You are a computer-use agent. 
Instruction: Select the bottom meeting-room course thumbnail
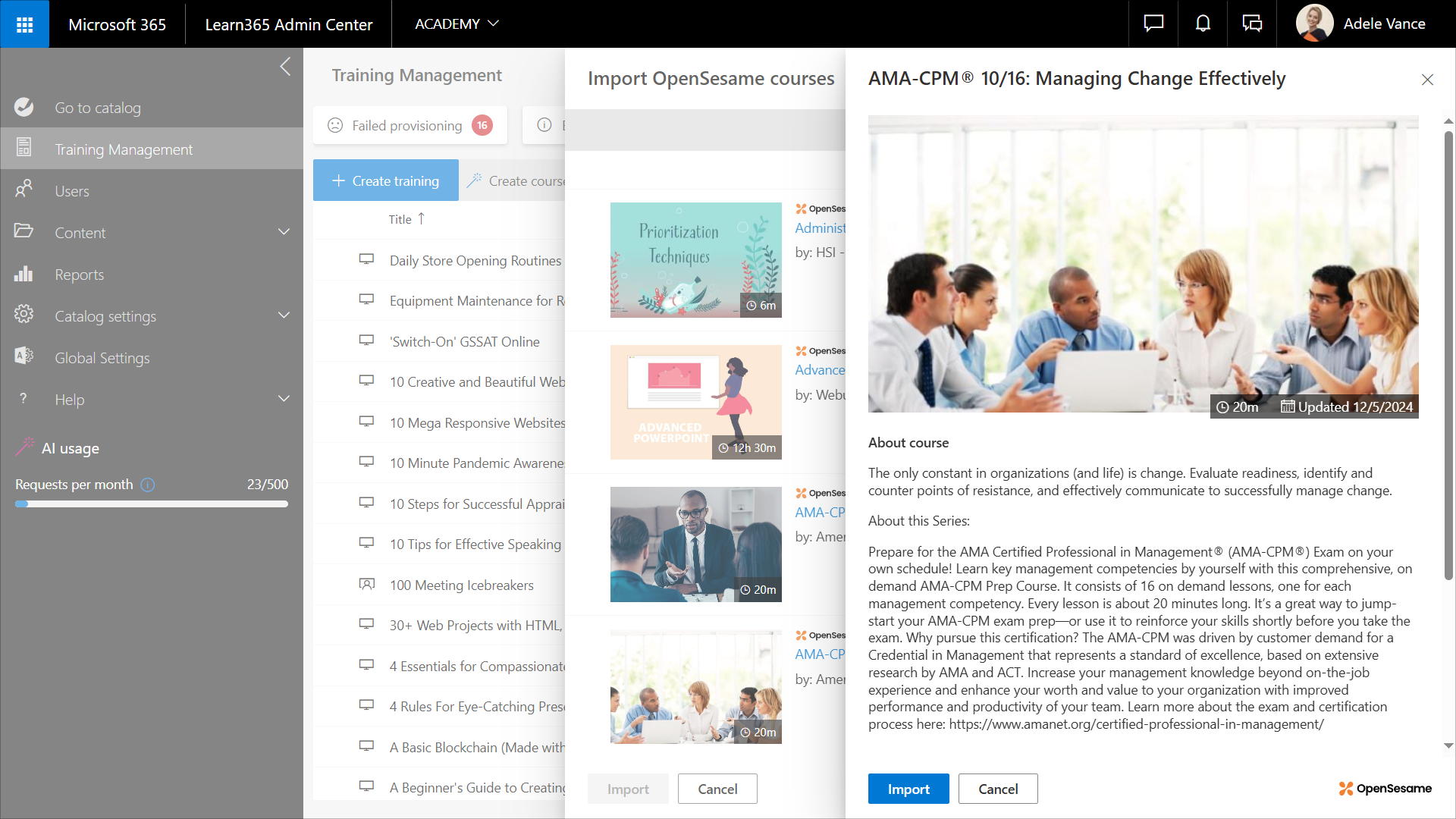pyautogui.click(x=695, y=686)
